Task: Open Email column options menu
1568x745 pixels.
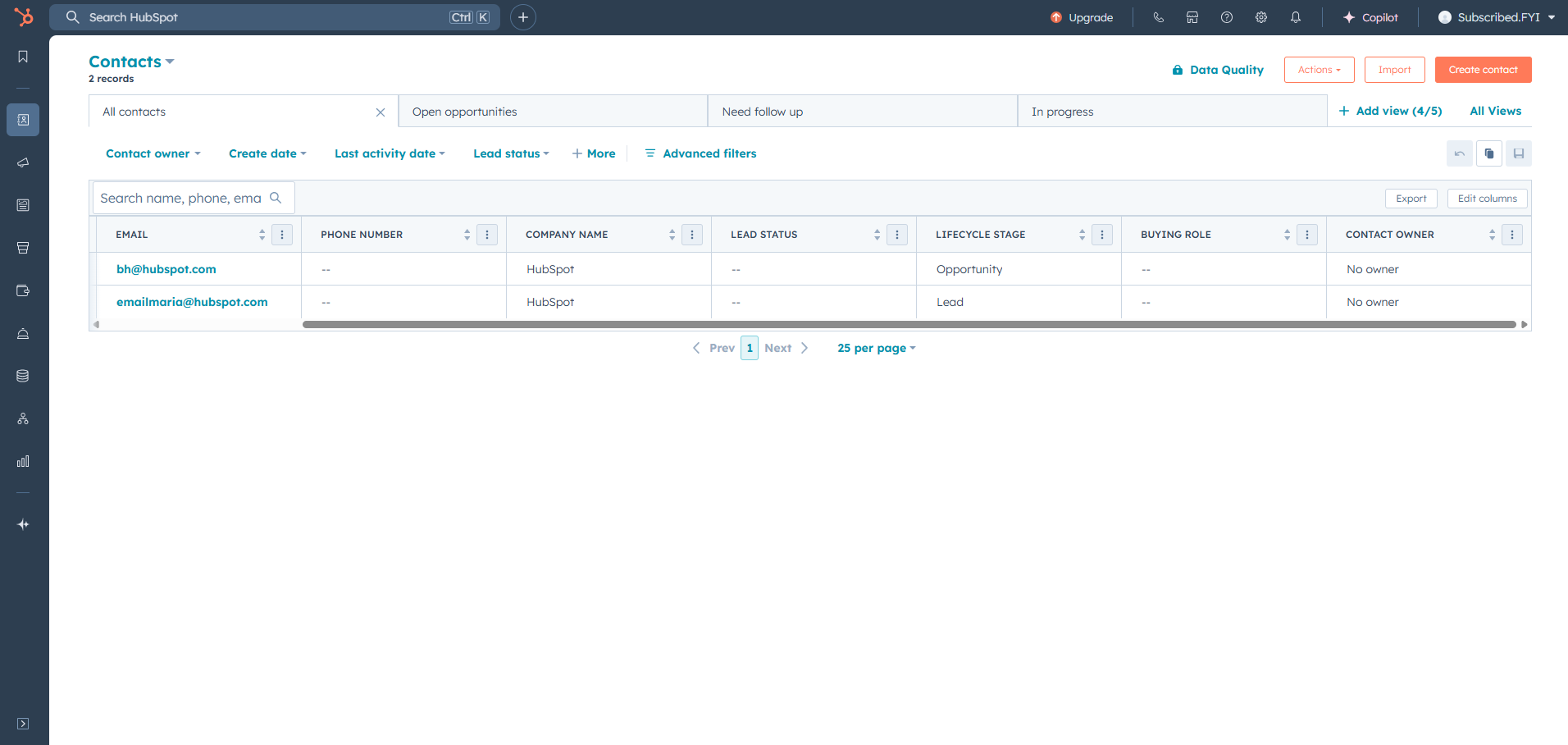Action: (x=282, y=235)
